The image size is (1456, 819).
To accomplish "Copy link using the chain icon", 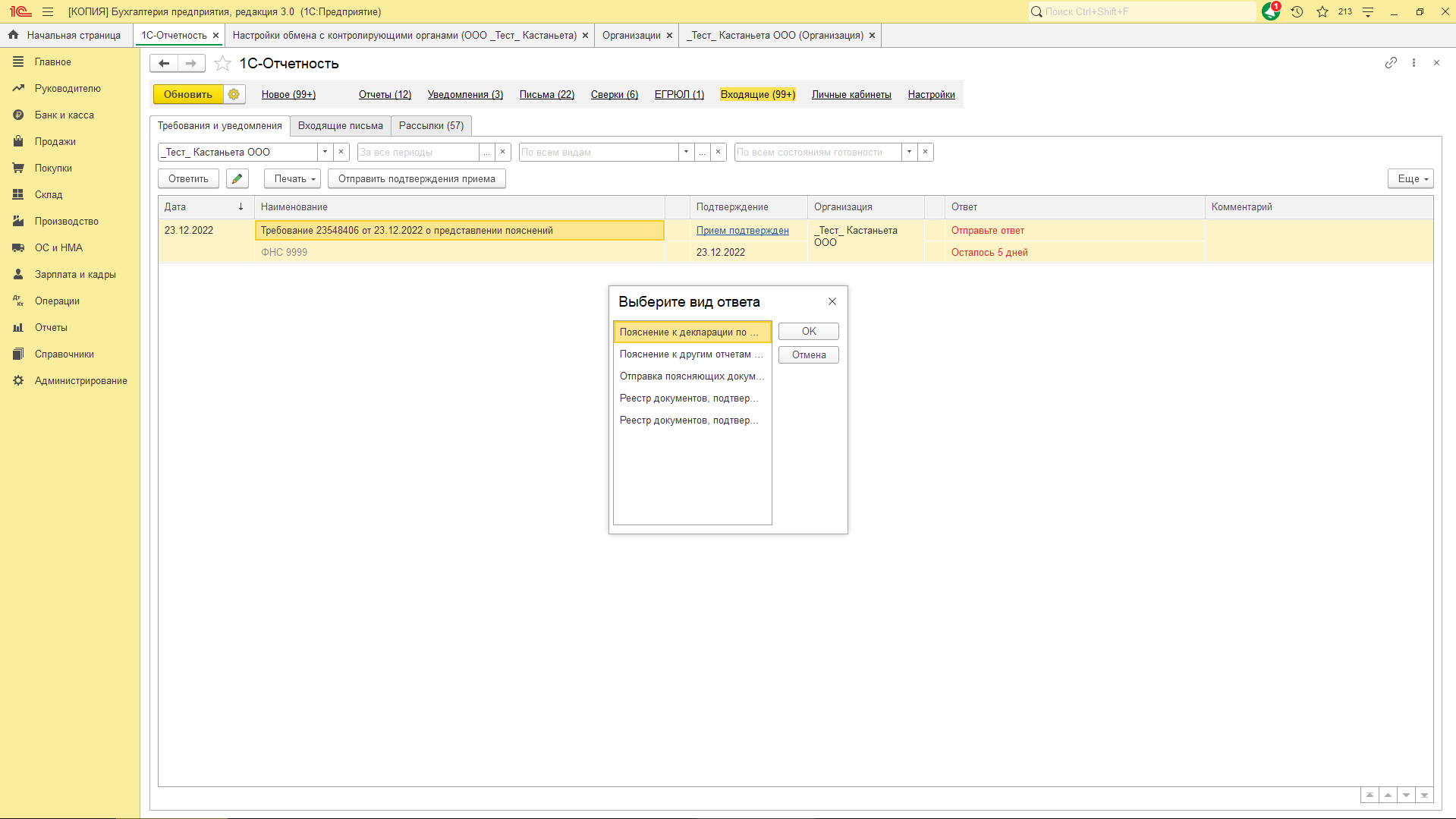I will [1391, 63].
